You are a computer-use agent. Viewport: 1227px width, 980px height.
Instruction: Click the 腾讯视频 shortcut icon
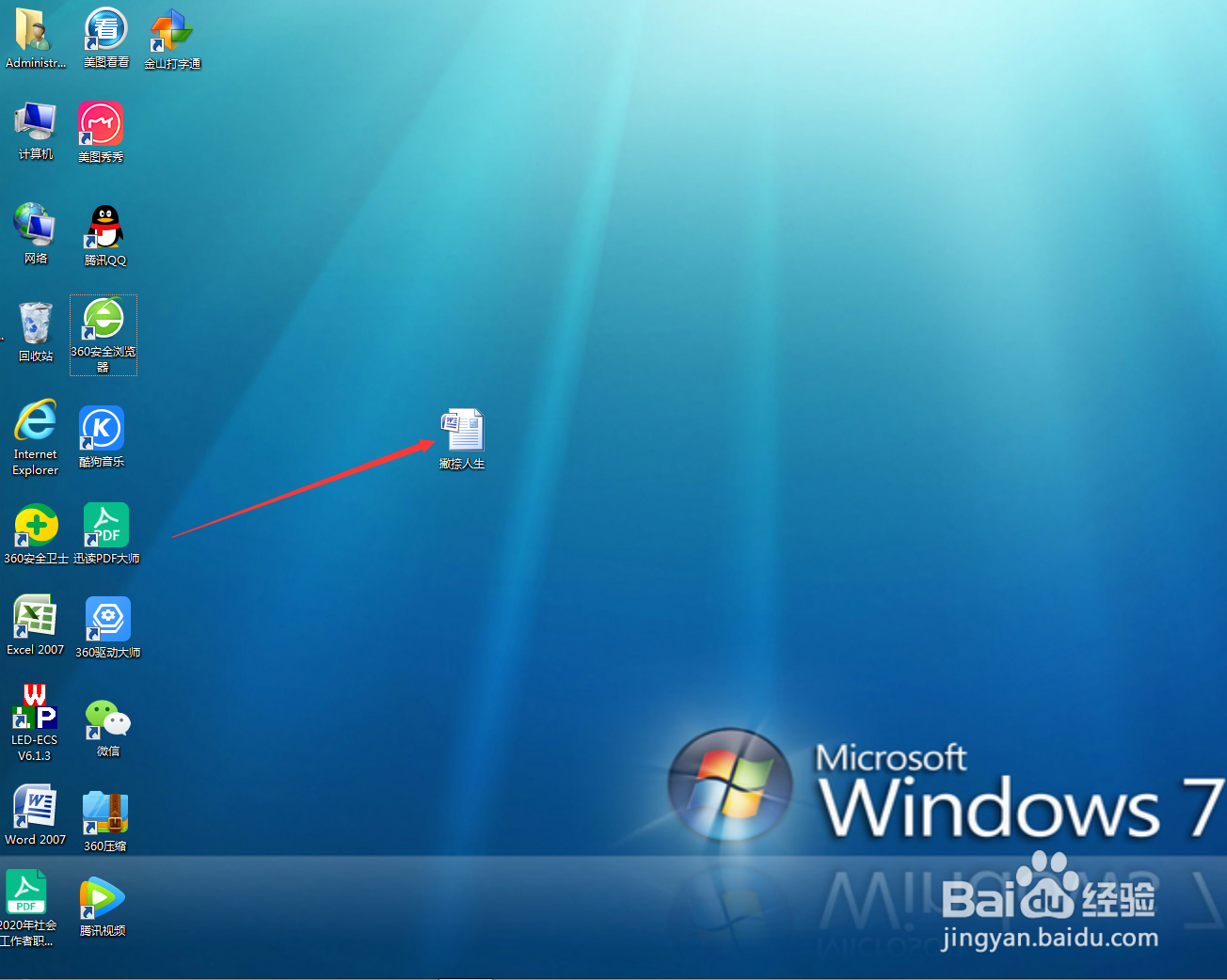coord(103,898)
